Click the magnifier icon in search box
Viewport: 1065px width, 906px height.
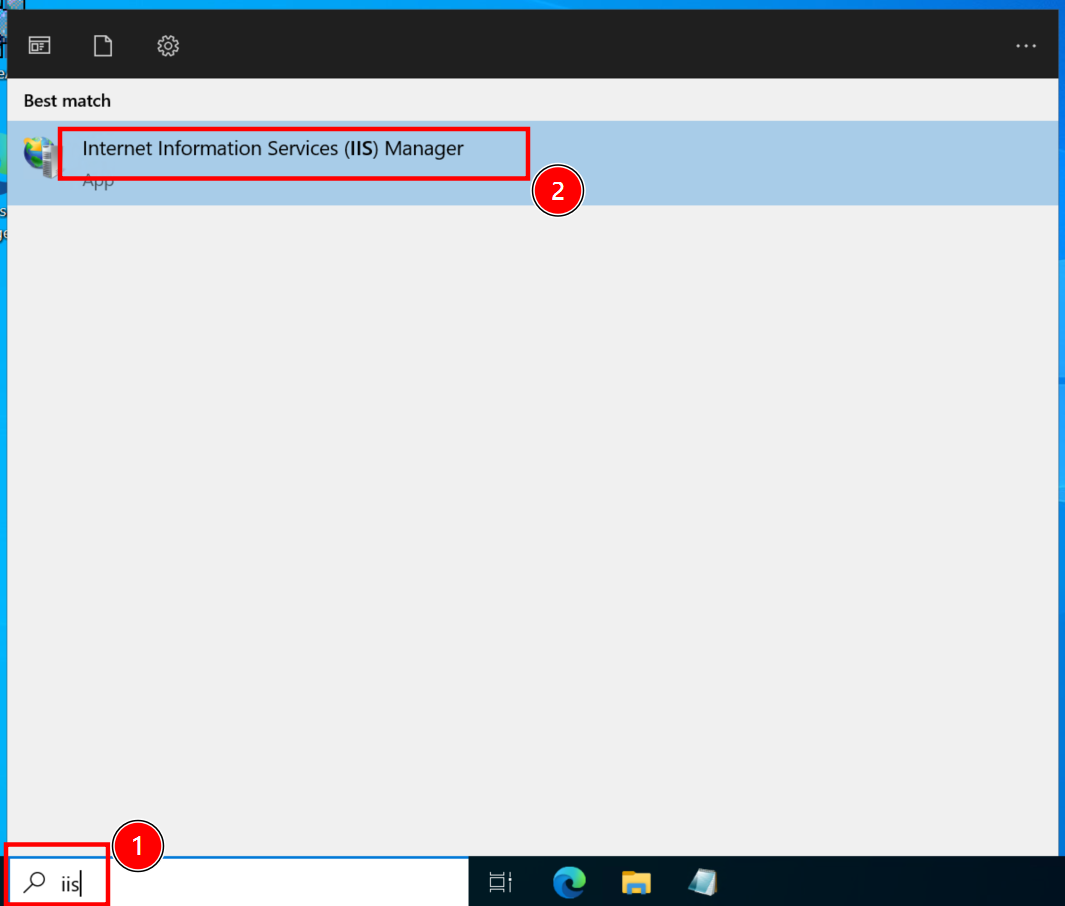34,882
